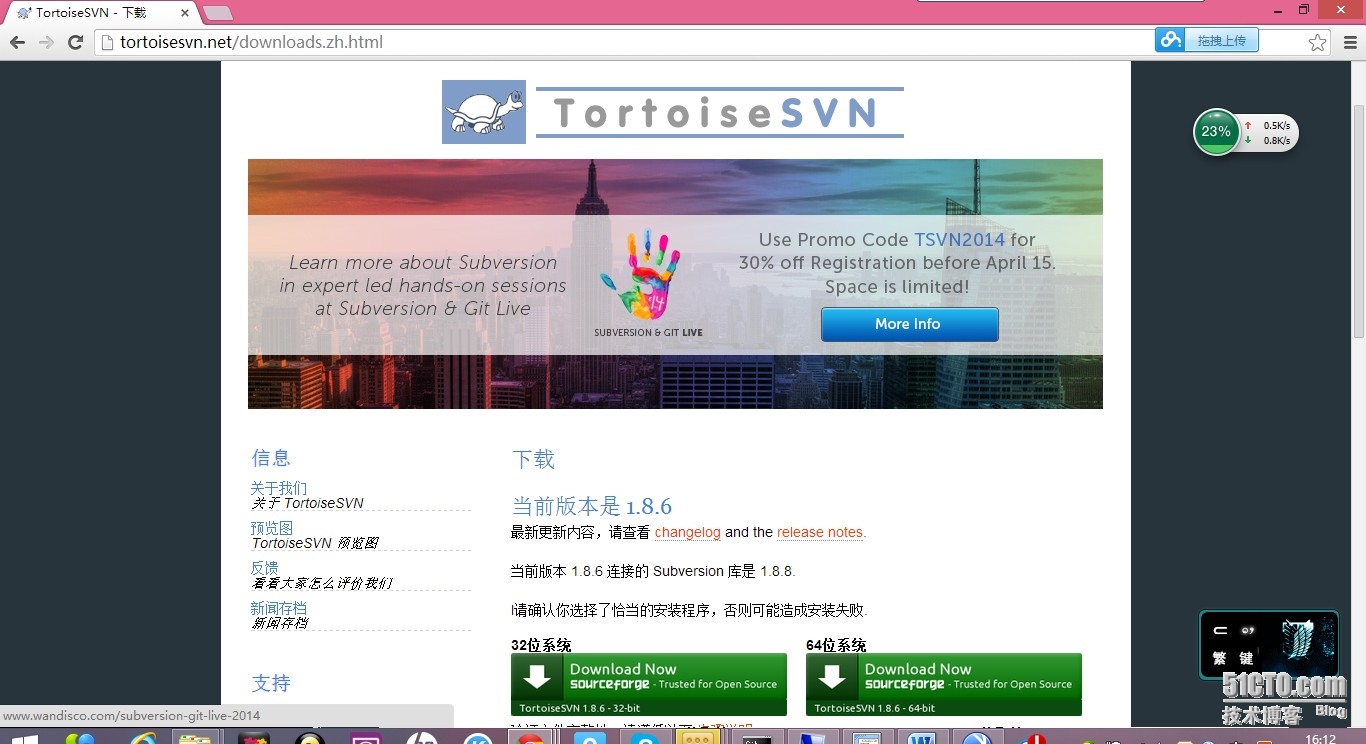The image size is (1366, 744).
Task: Click the 拖拽上传 upload button
Action: [x=1221, y=40]
